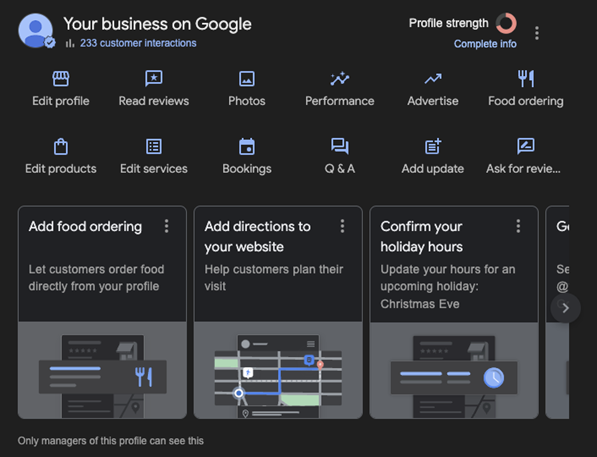
Task: Open 233 customer interactions link
Action: [x=138, y=43]
